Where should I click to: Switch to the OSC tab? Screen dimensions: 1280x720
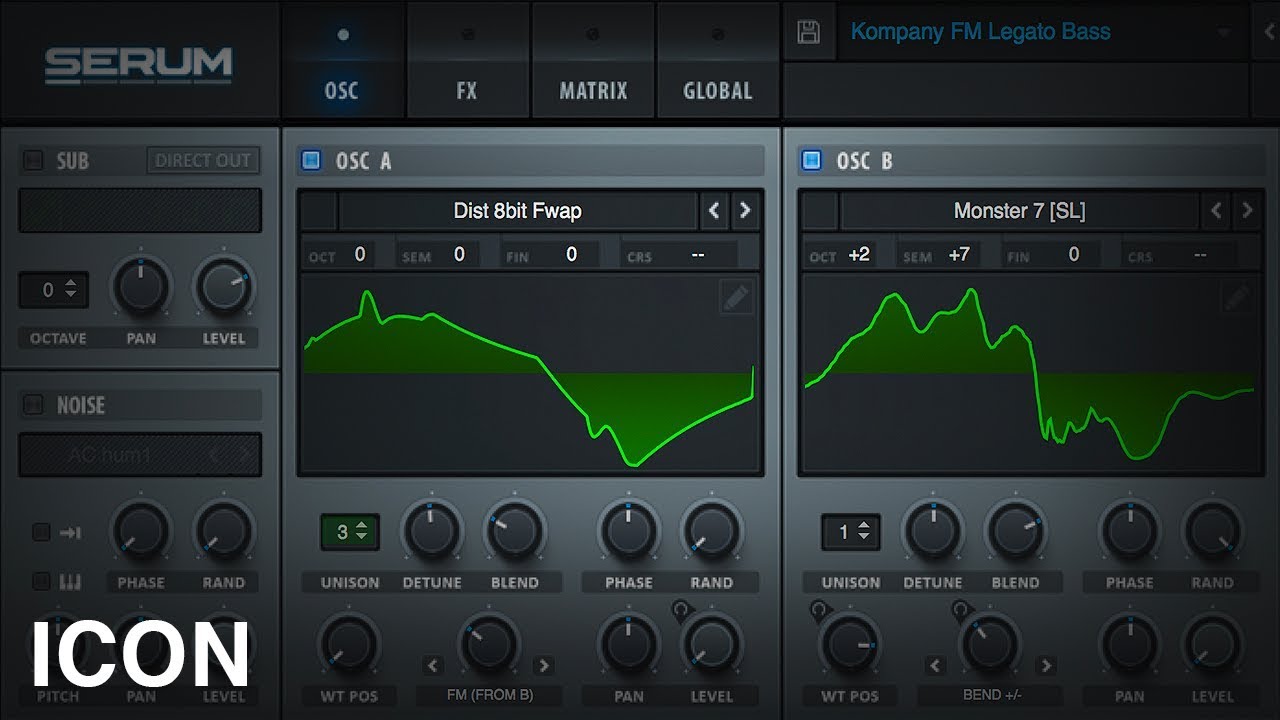click(342, 60)
